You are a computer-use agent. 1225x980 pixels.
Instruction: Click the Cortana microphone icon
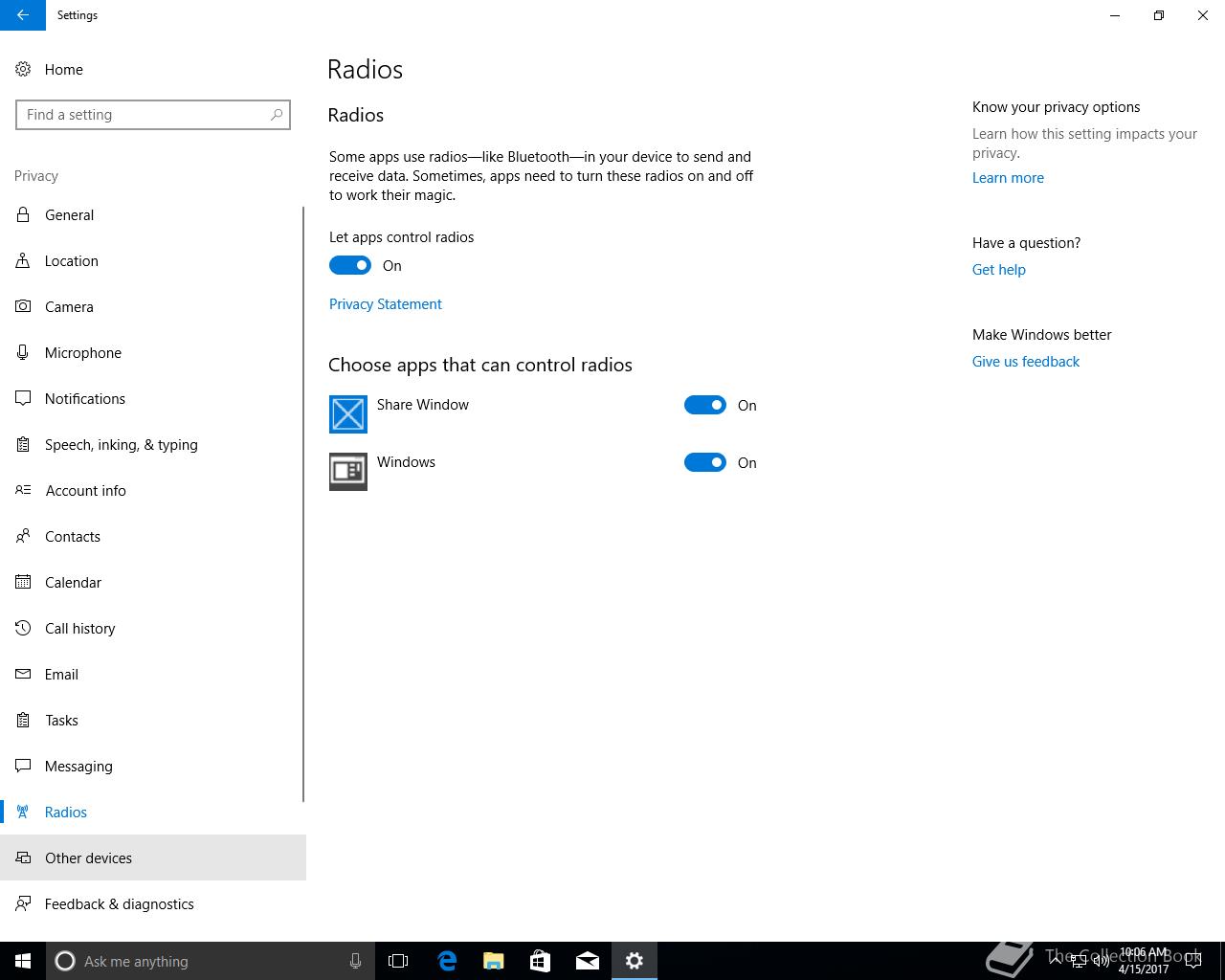[355, 961]
